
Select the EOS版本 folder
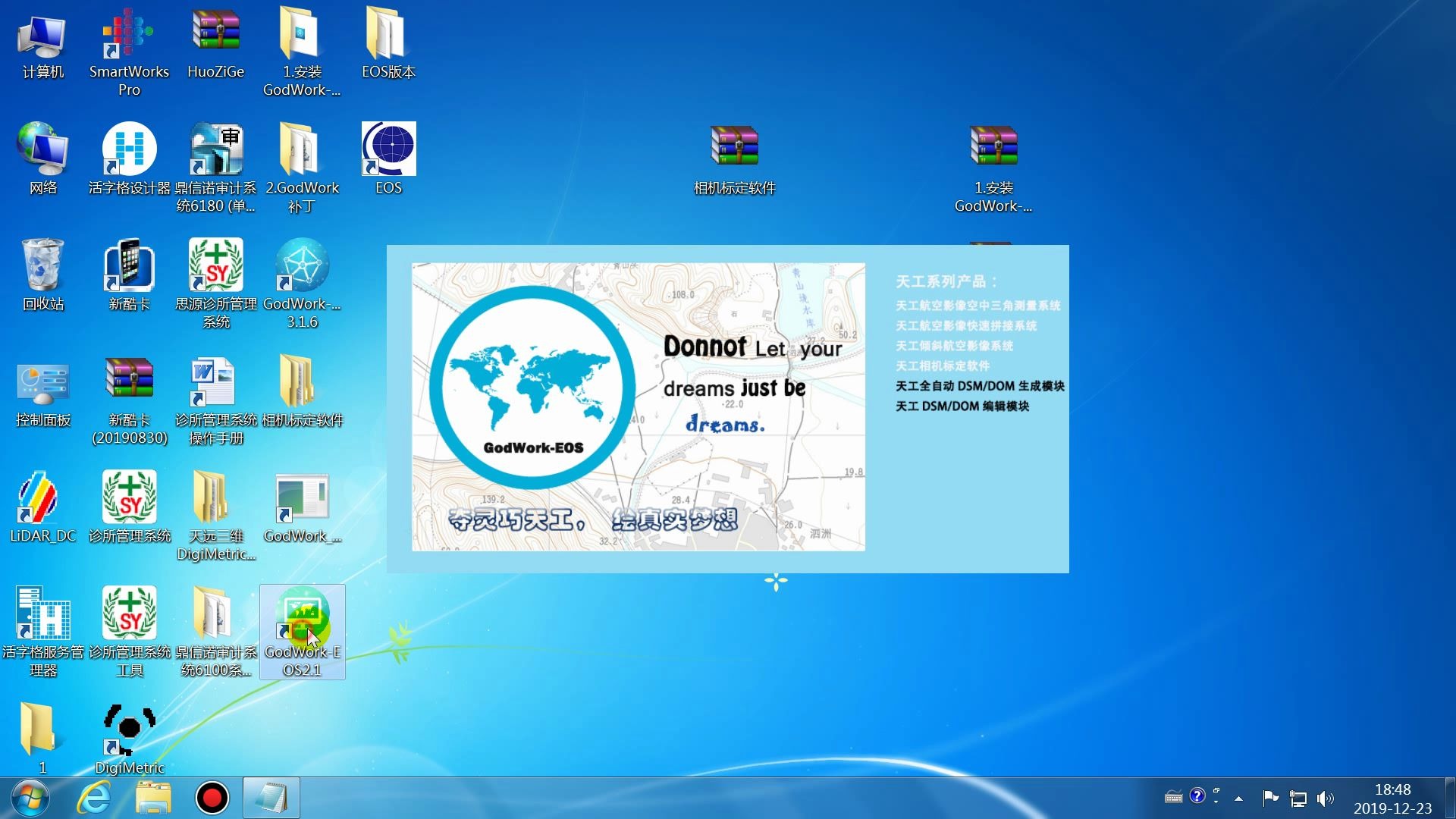(388, 44)
